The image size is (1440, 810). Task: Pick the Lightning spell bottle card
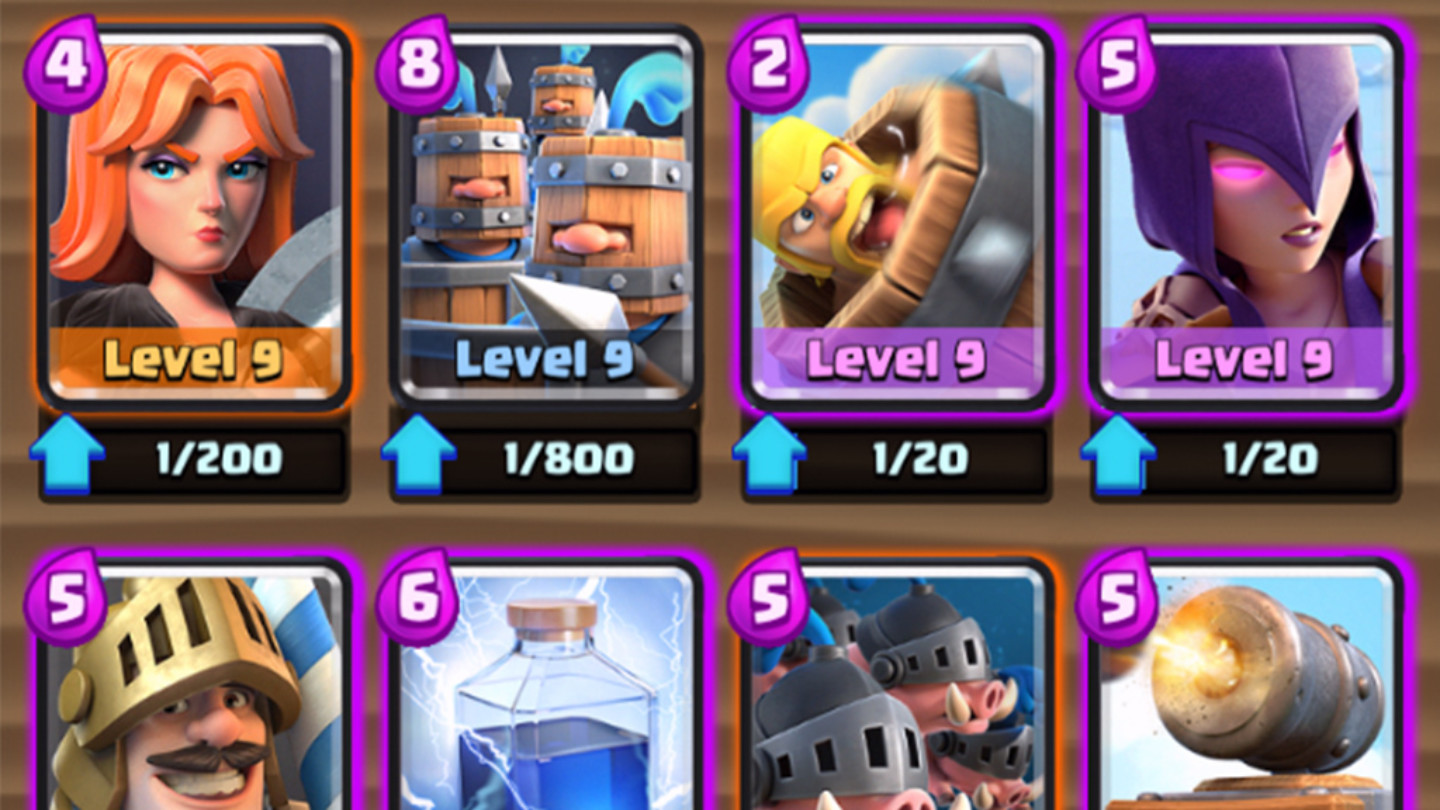tap(545, 685)
